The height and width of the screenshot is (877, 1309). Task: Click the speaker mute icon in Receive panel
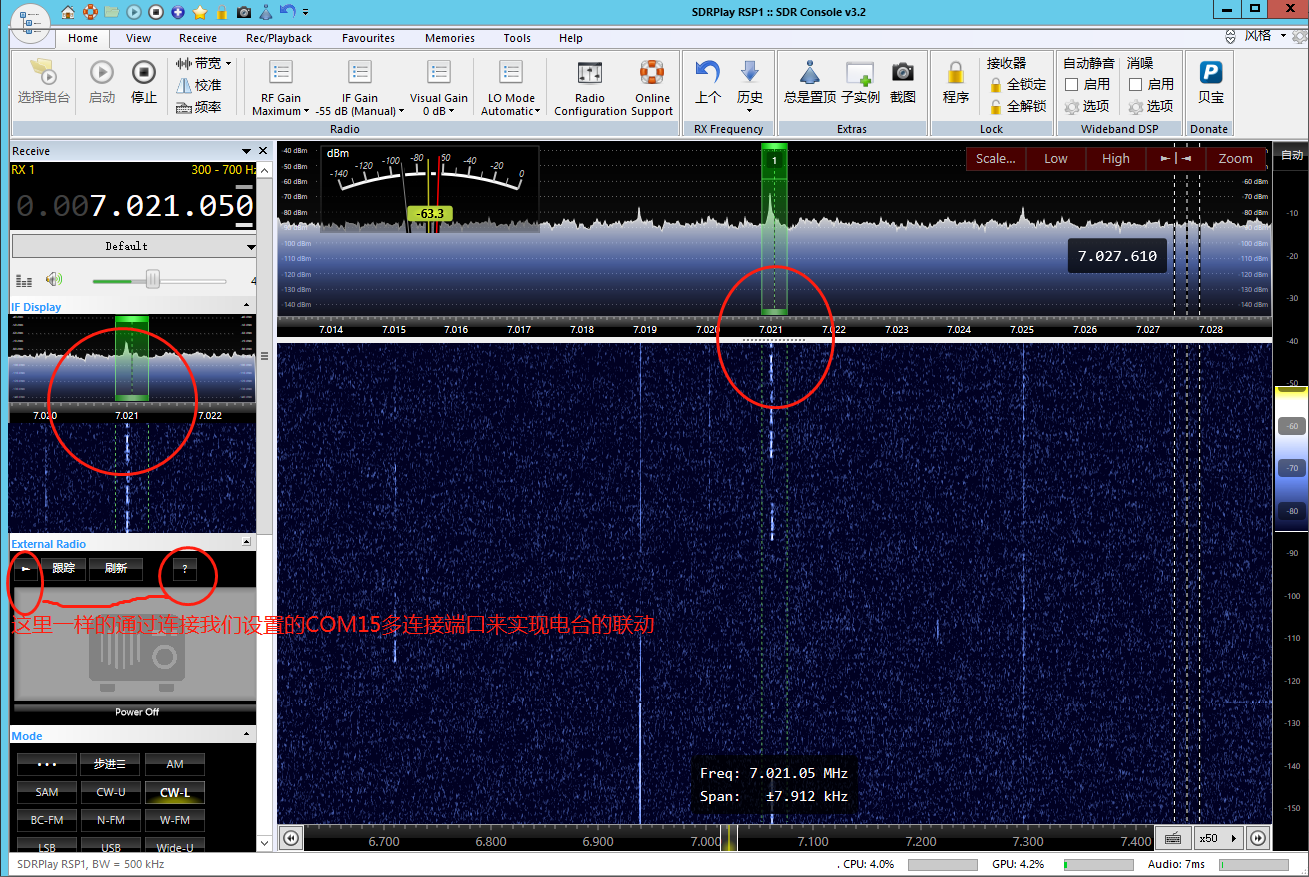pyautogui.click(x=53, y=281)
